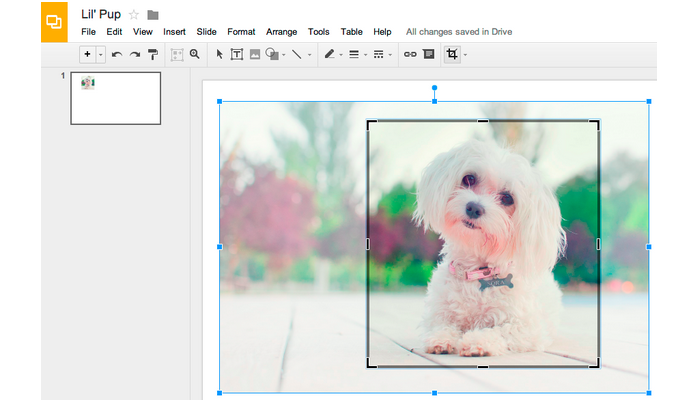Expand the line type dropdown arrow
The height and width of the screenshot is (400, 695).
pyautogui.click(x=309, y=55)
